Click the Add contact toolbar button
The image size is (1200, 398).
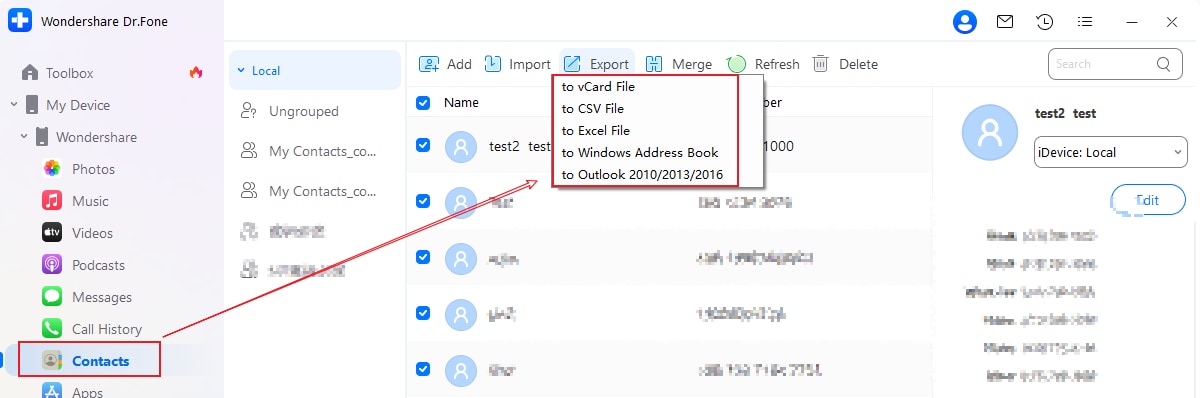(445, 64)
